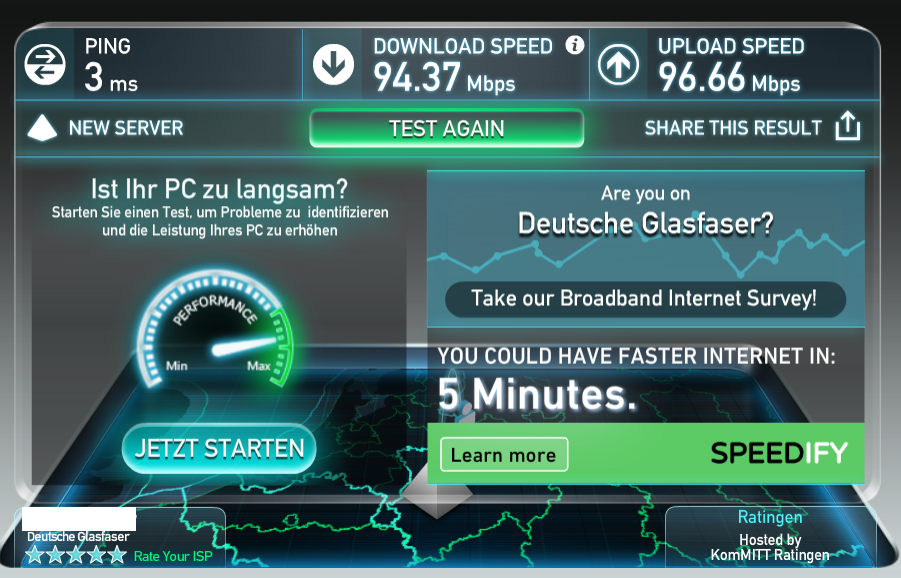
Task: Click the upload speed arrow icon
Action: 618,64
